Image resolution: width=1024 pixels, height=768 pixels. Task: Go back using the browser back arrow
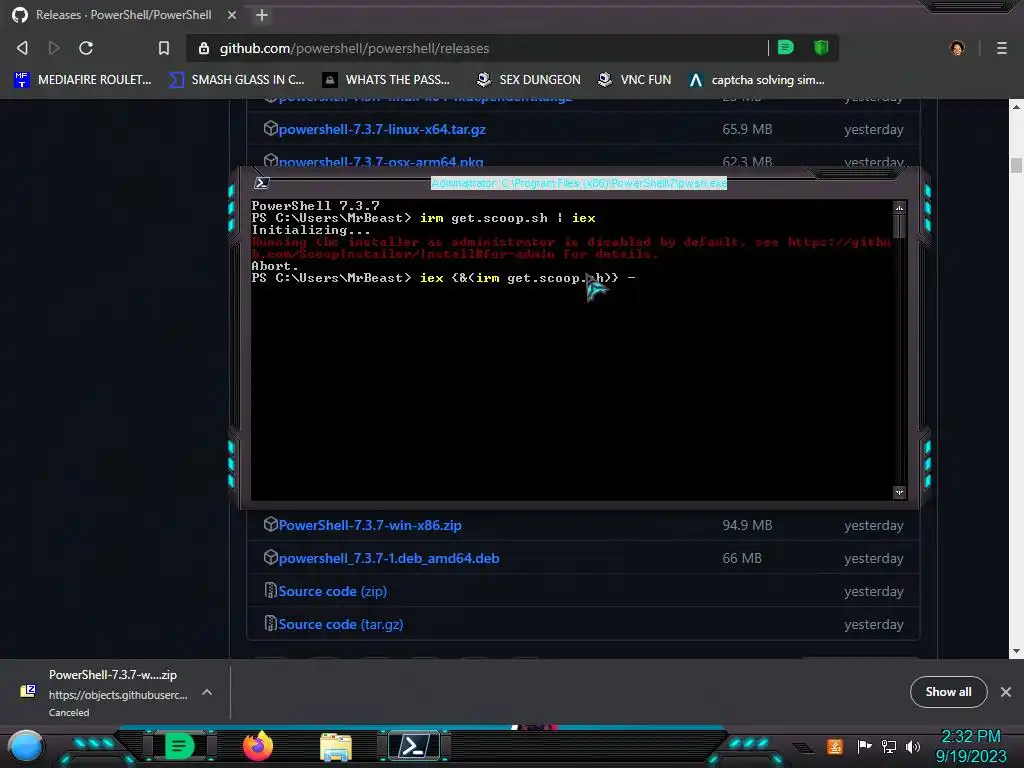(22, 48)
